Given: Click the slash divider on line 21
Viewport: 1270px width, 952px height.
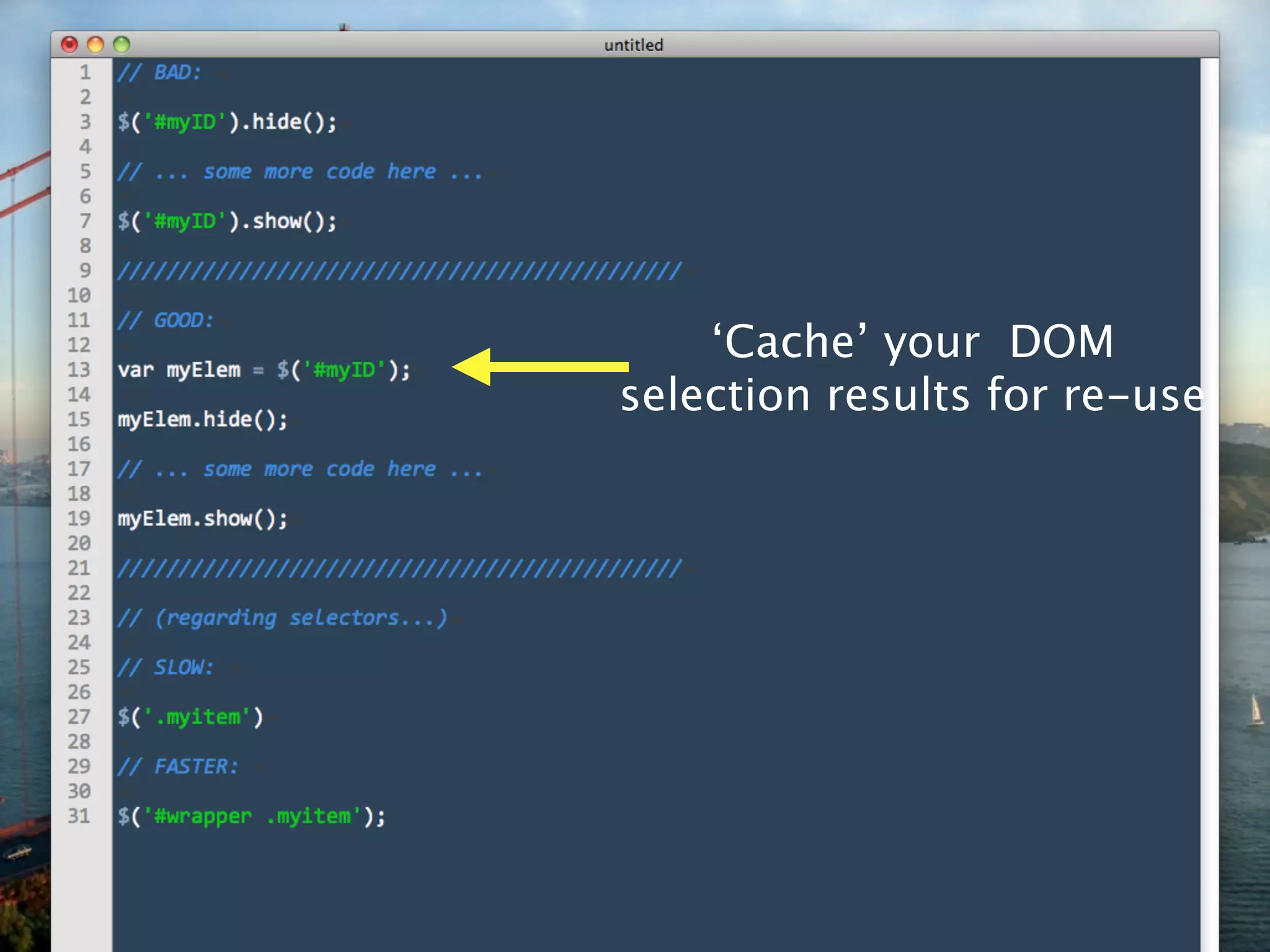Looking at the screenshot, I should 400,568.
